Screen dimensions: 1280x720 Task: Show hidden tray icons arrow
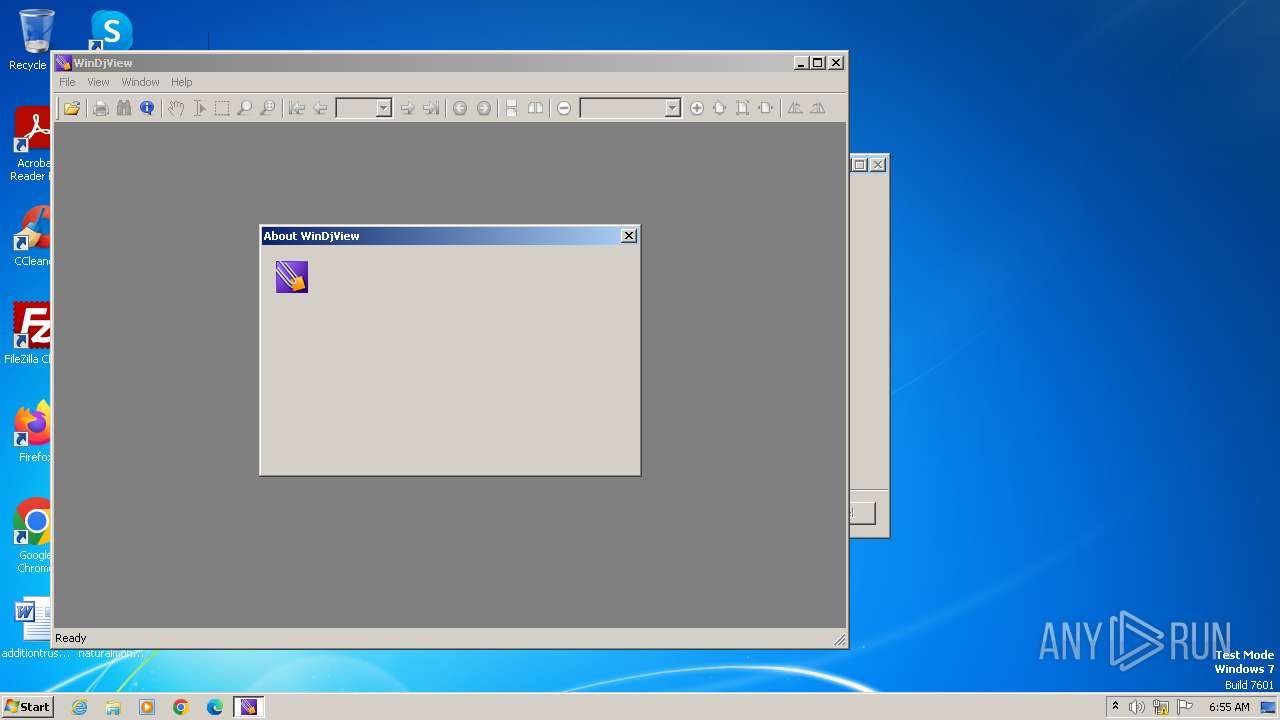[x=1115, y=707]
